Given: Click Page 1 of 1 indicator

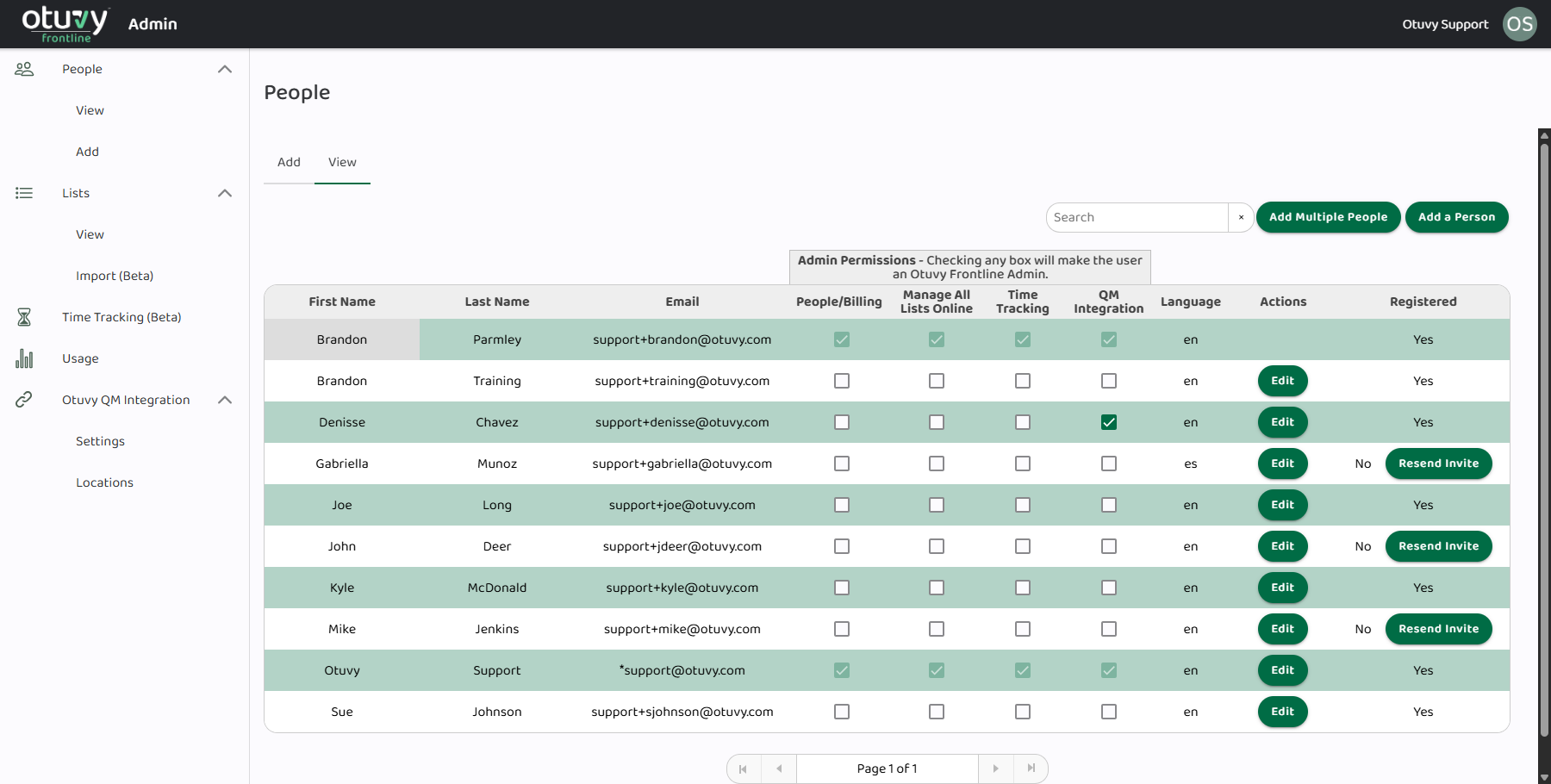Looking at the screenshot, I should 888,768.
